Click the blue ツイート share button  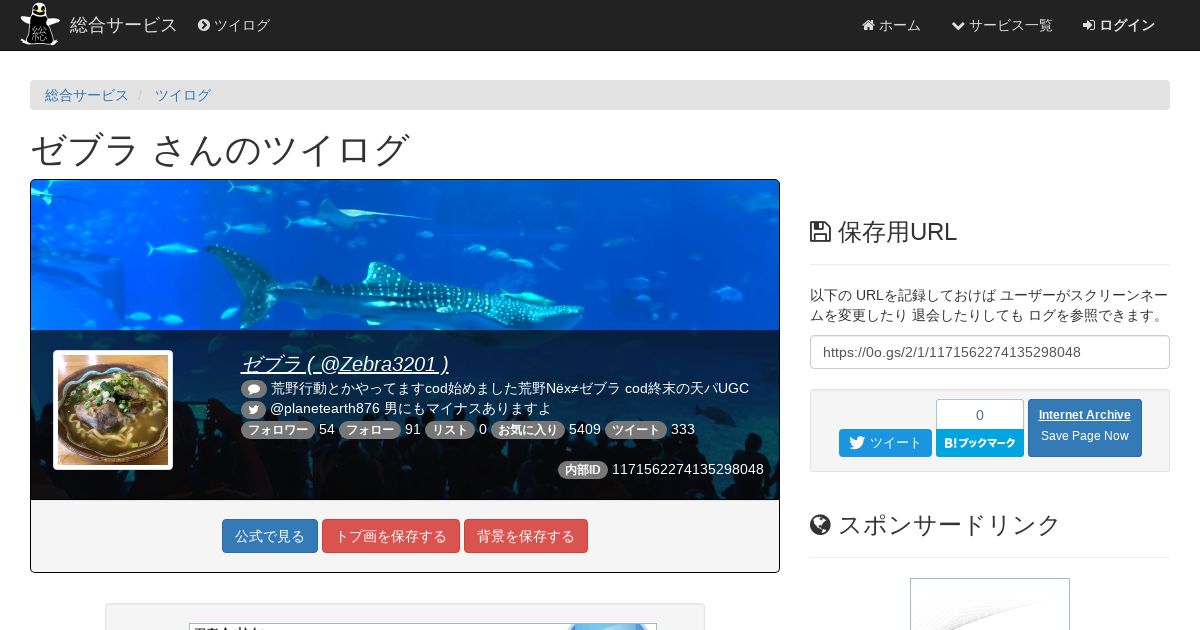pyautogui.click(x=885, y=443)
